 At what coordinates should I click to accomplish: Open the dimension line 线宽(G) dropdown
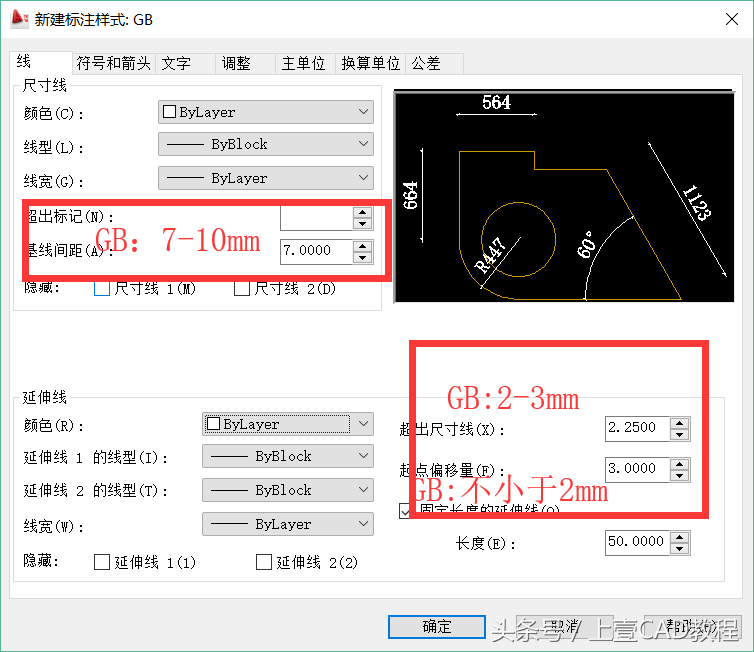266,178
